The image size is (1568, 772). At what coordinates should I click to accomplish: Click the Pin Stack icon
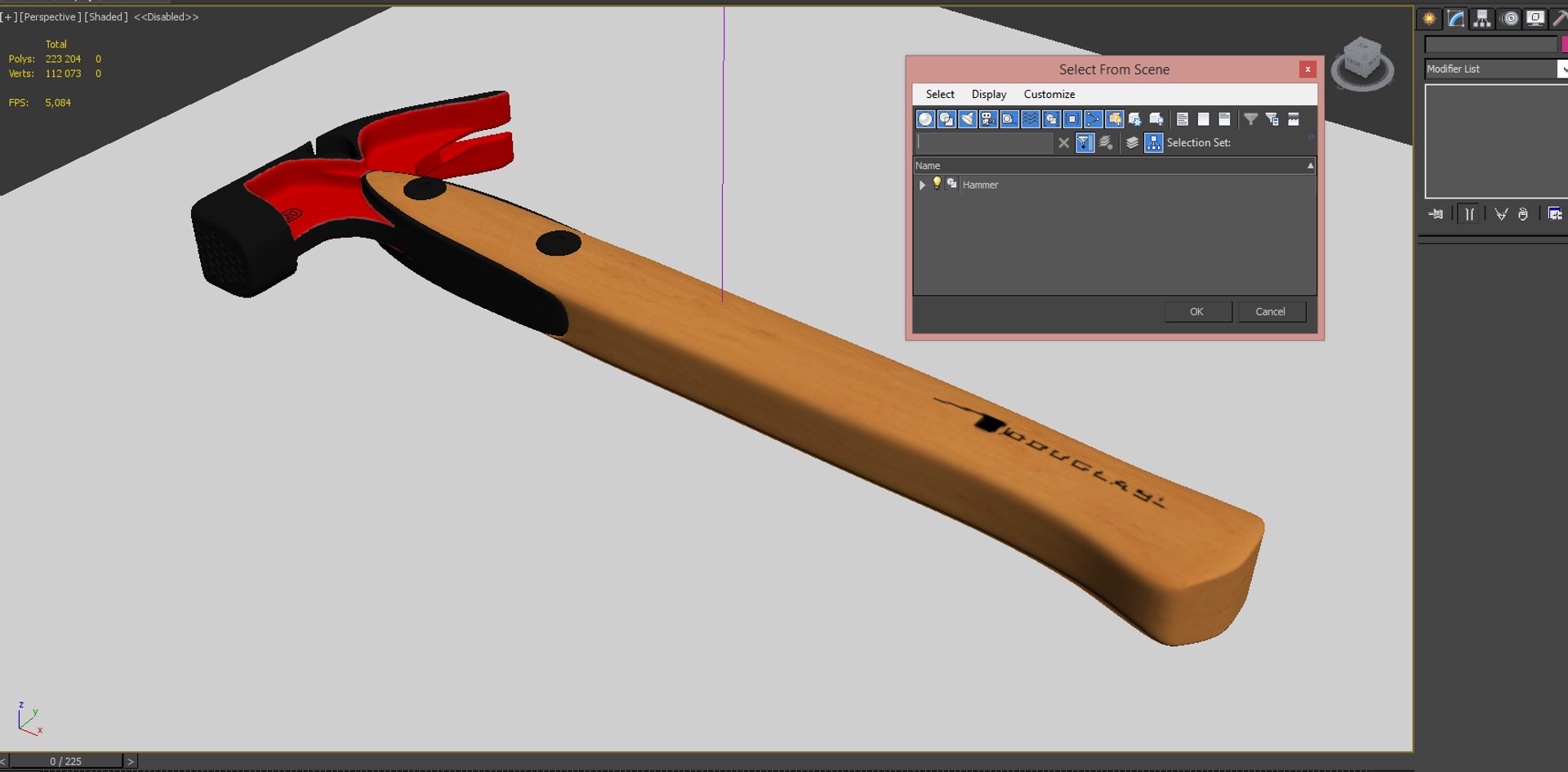point(1436,214)
